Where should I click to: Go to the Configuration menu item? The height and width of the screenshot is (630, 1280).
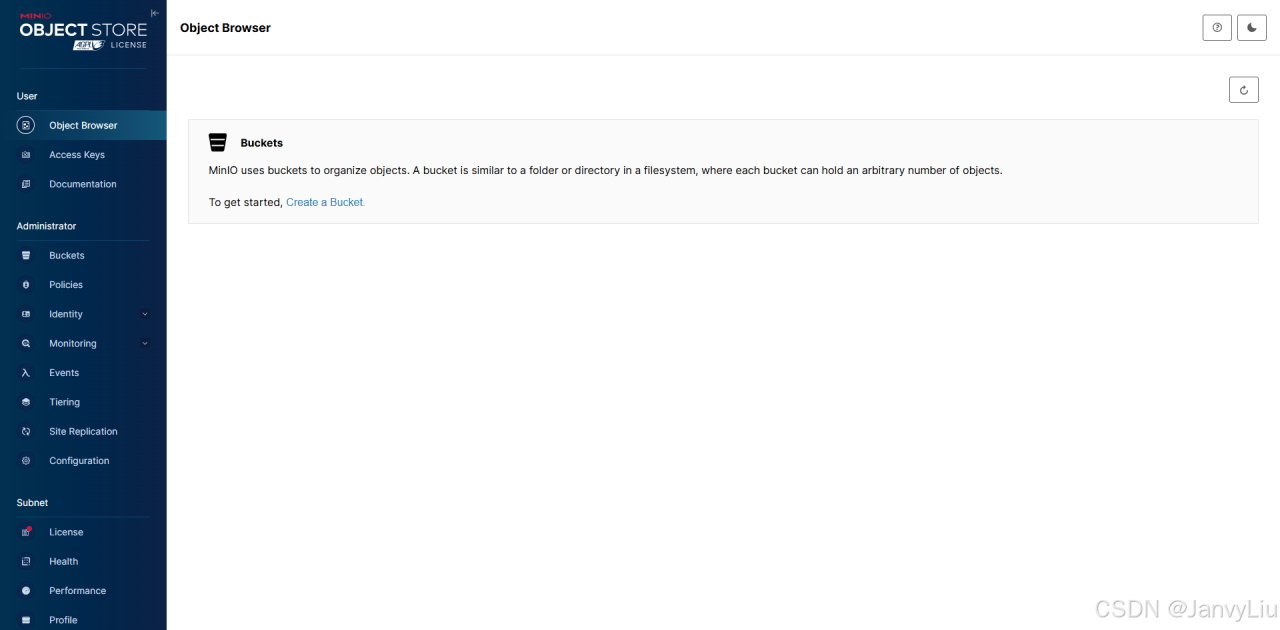(x=79, y=461)
